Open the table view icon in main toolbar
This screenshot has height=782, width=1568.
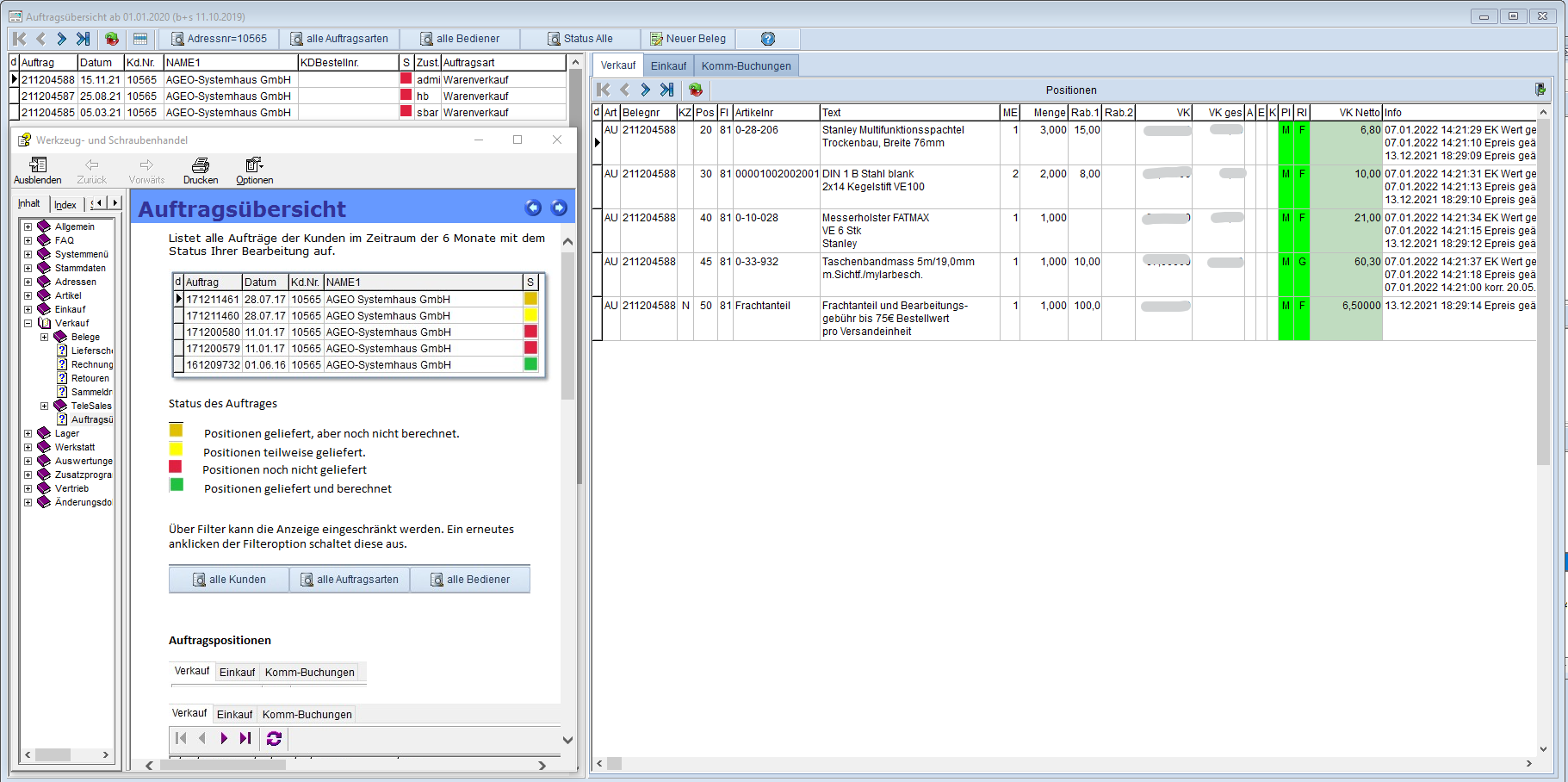click(140, 39)
